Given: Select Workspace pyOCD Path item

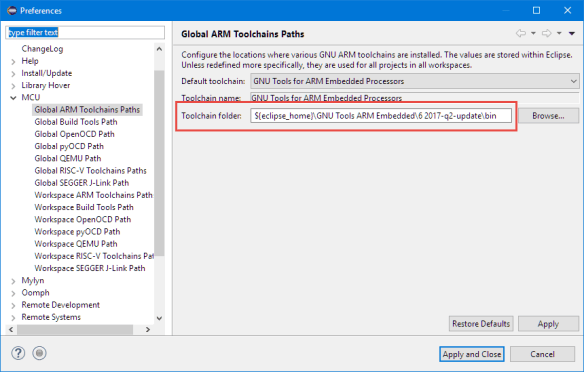Looking at the screenshot, I should [x=77, y=232].
